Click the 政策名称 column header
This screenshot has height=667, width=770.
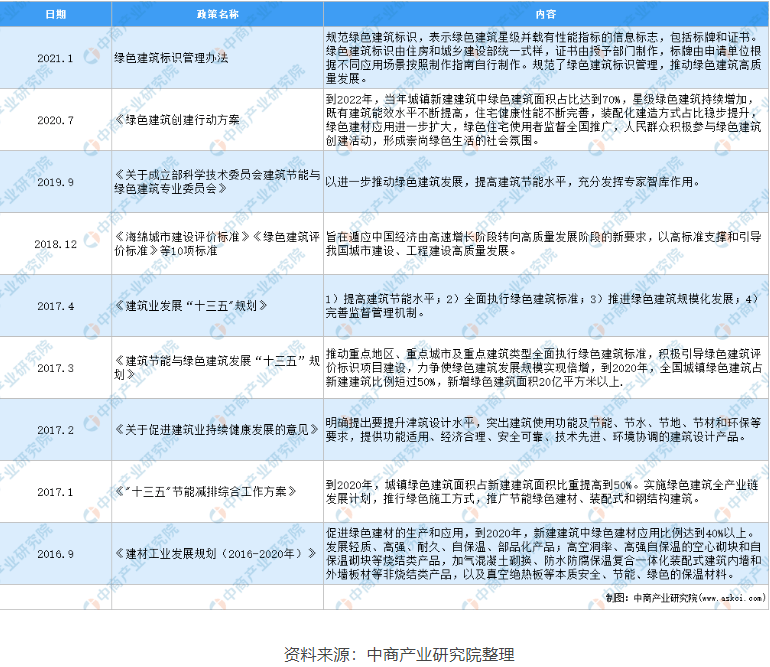coord(216,15)
